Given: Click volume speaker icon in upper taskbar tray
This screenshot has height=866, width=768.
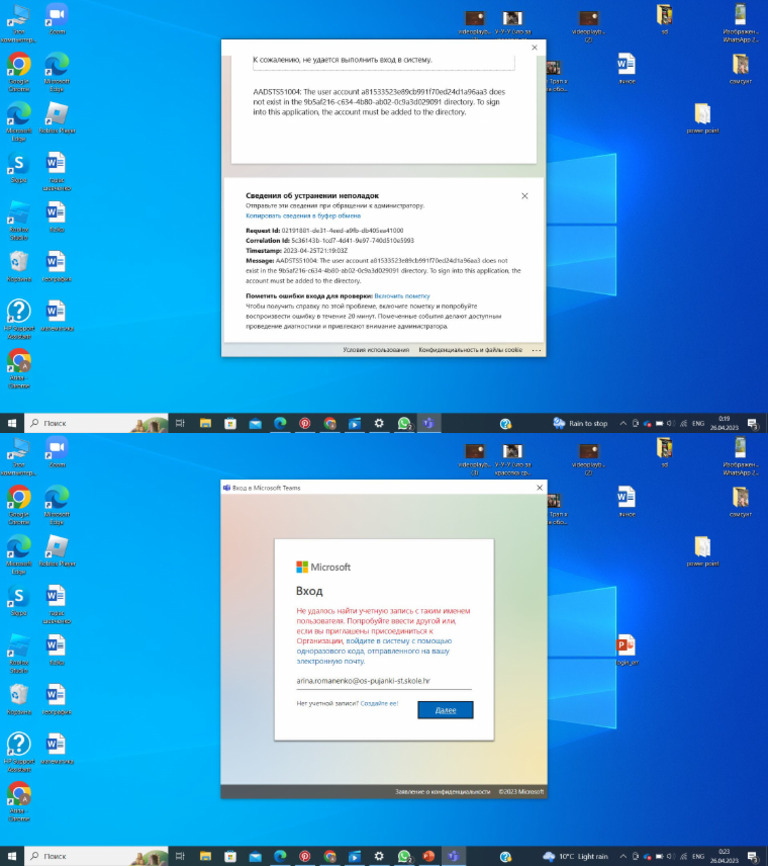Looking at the screenshot, I should 670,424.
